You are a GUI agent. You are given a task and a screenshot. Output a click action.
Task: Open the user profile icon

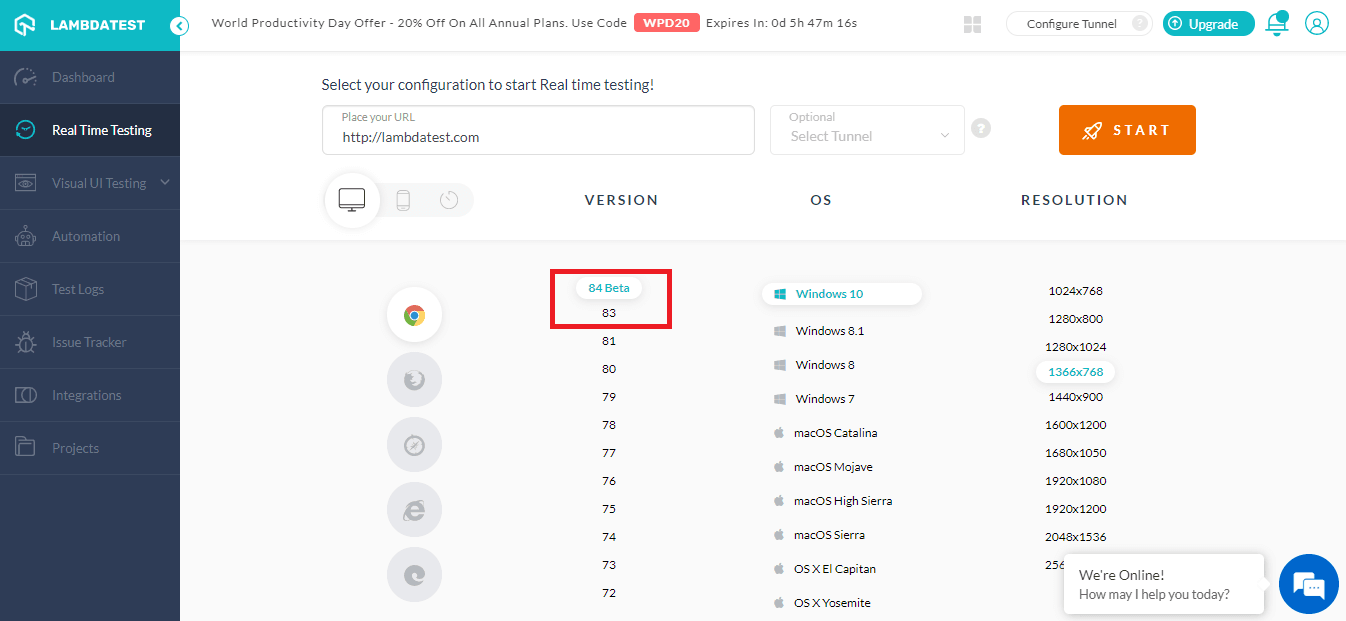click(x=1316, y=23)
